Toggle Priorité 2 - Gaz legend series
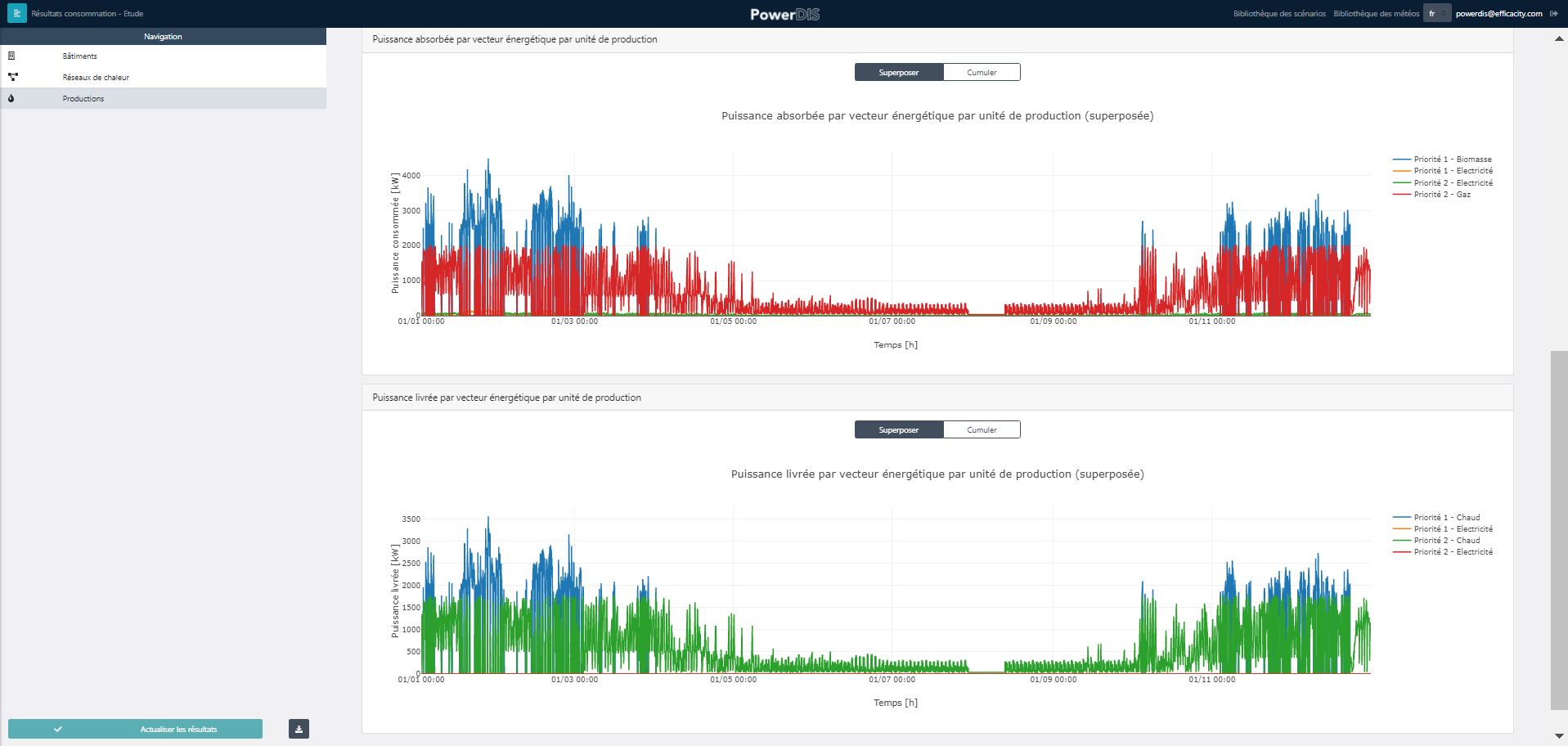Image resolution: width=1568 pixels, height=746 pixels. (x=1432, y=195)
